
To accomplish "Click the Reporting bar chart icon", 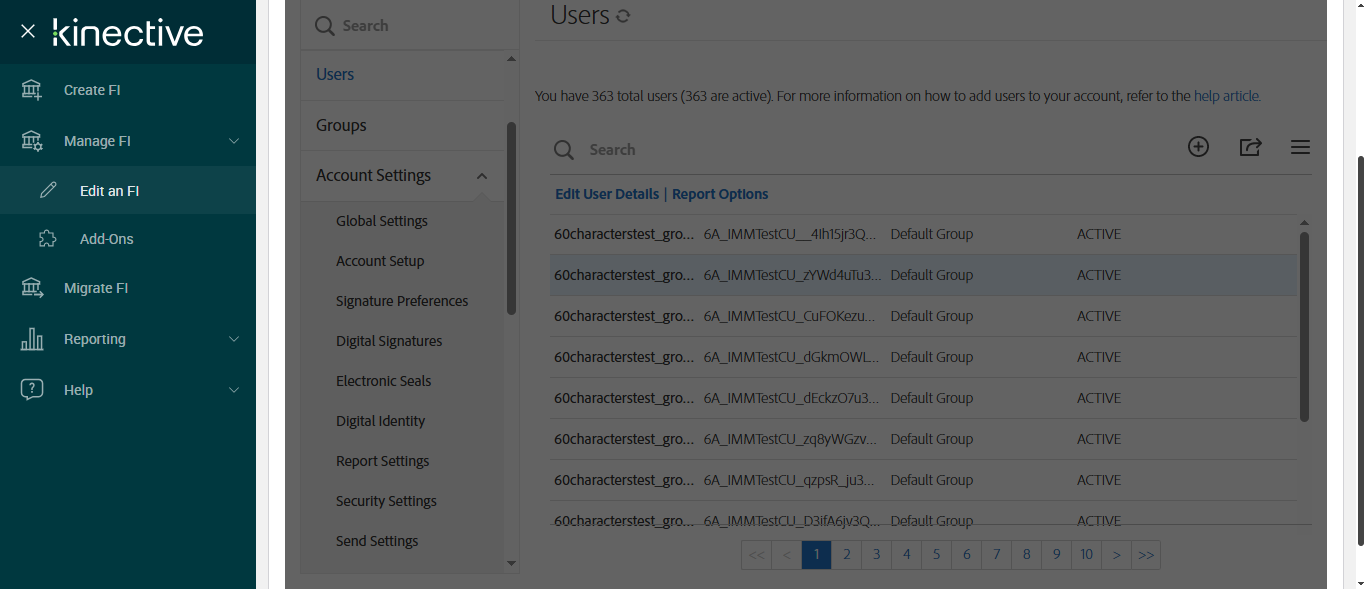I will tap(32, 339).
